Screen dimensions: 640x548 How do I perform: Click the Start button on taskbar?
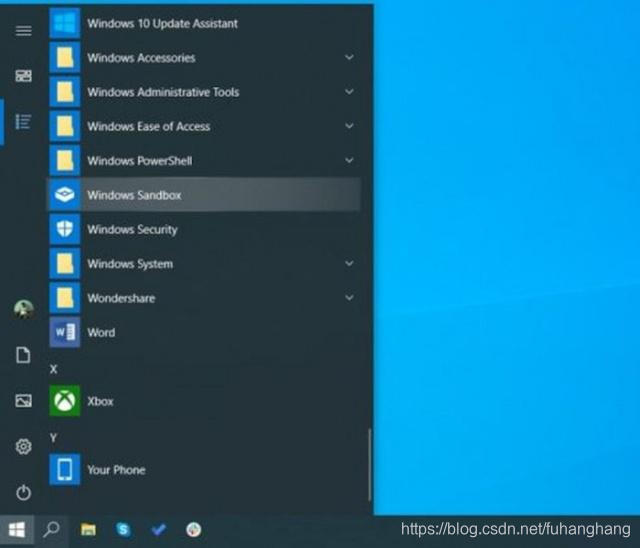(17, 530)
